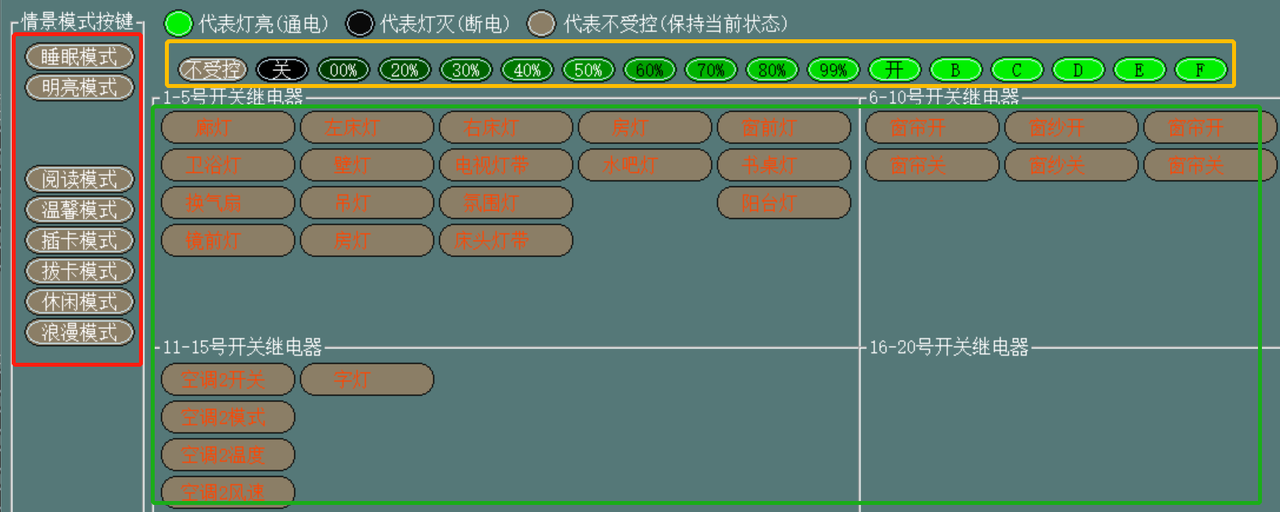Switch to 阅读模式 scene
1280x512 pixels.
(79, 179)
